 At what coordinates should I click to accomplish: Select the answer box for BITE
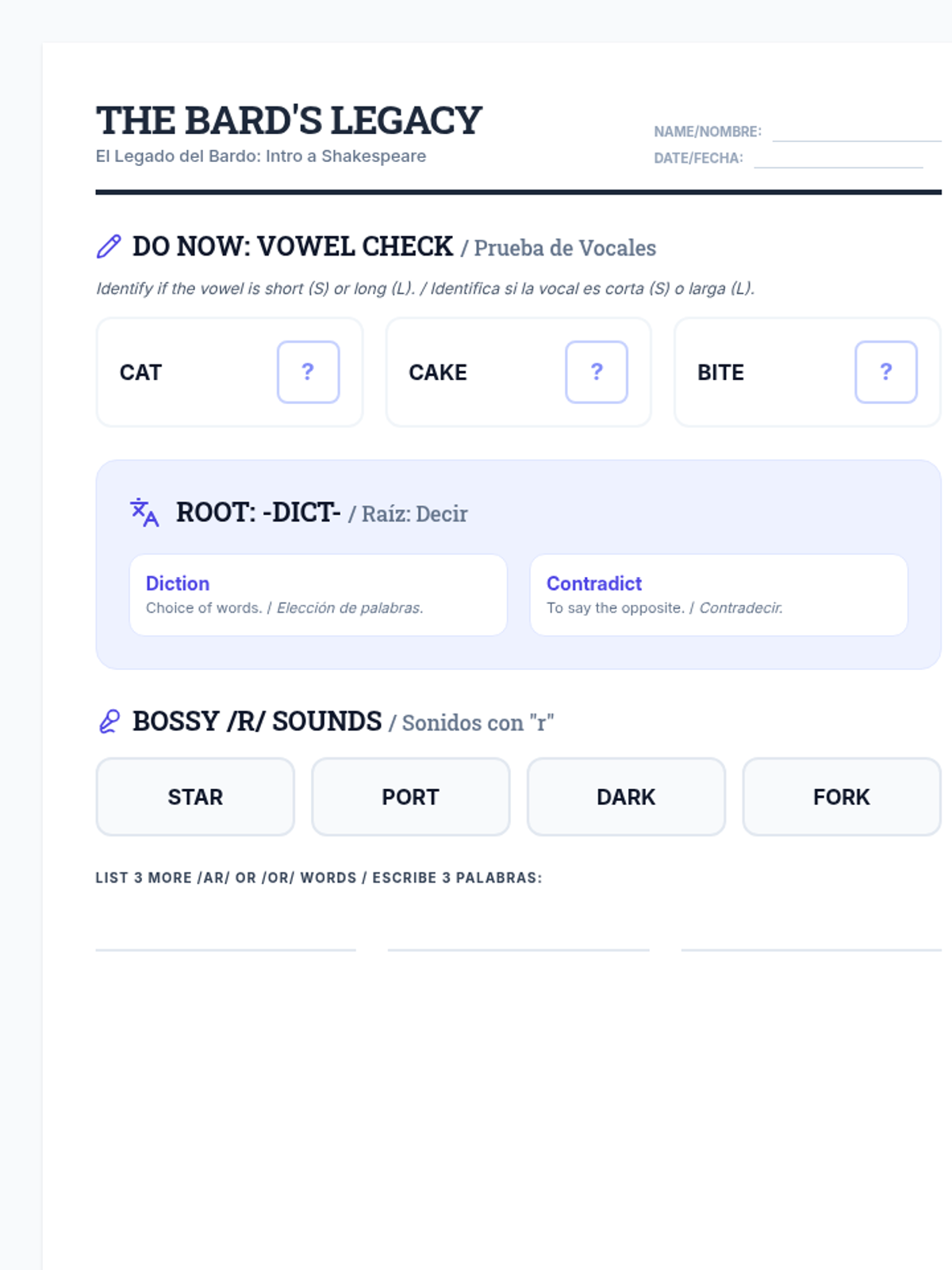point(886,372)
